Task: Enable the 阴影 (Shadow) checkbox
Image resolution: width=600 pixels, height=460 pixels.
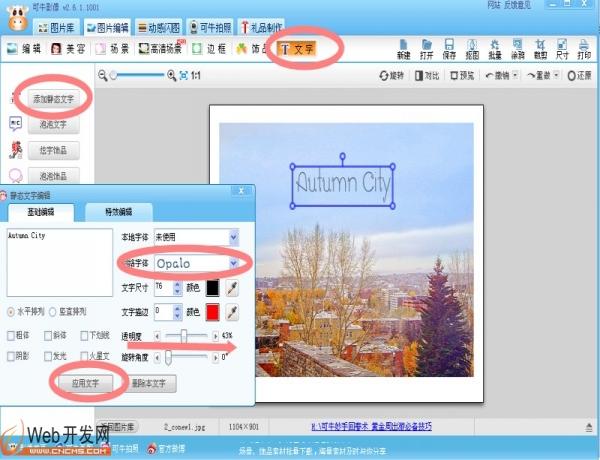Action: click(12, 354)
